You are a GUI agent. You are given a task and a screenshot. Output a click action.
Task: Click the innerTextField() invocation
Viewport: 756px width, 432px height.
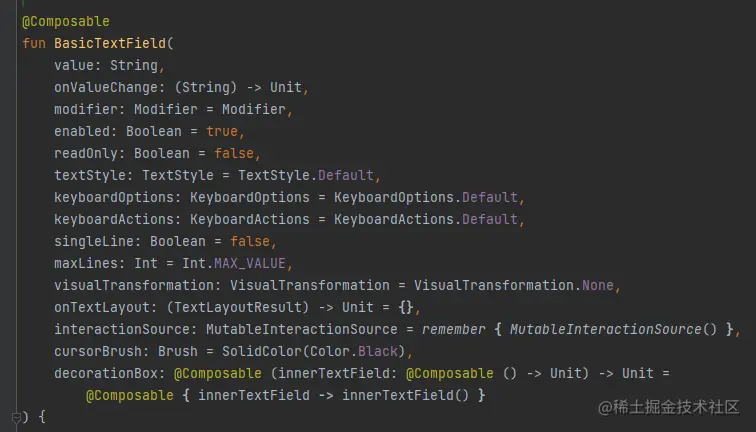click(x=405, y=395)
